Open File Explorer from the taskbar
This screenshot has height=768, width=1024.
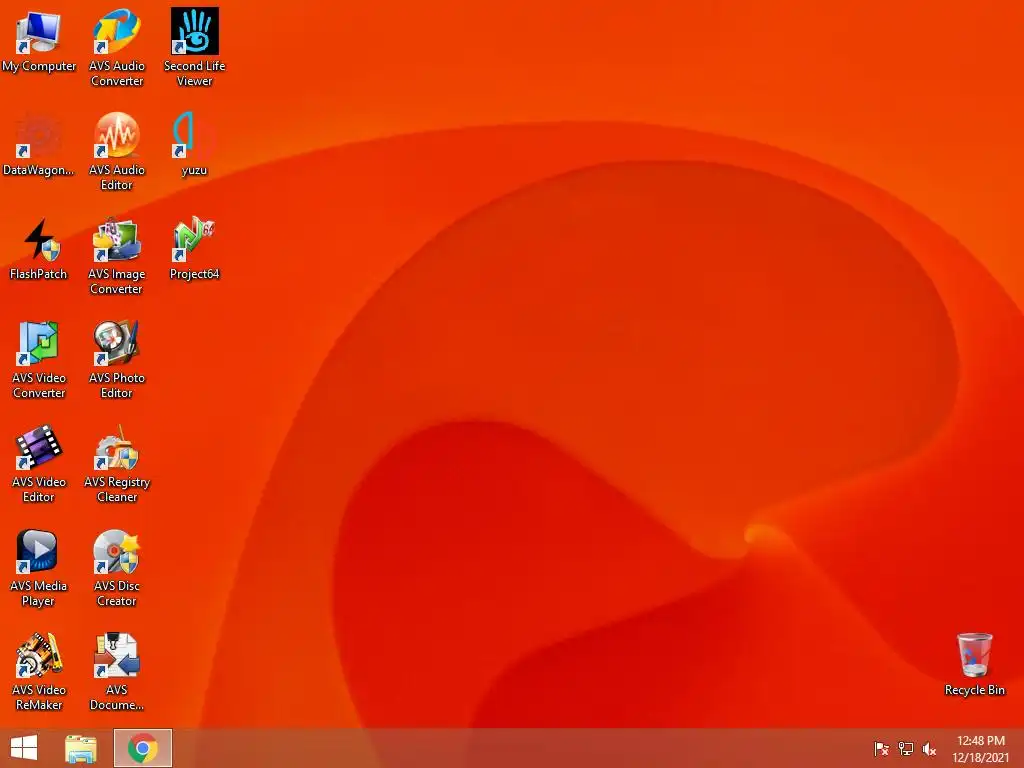(x=81, y=748)
